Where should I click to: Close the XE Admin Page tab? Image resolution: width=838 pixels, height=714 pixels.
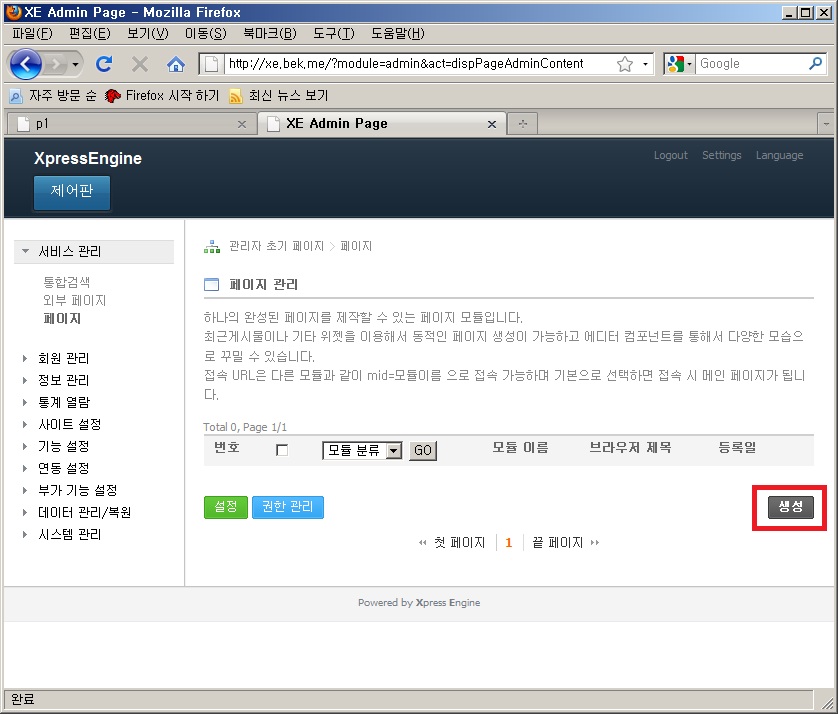pyautogui.click(x=492, y=125)
